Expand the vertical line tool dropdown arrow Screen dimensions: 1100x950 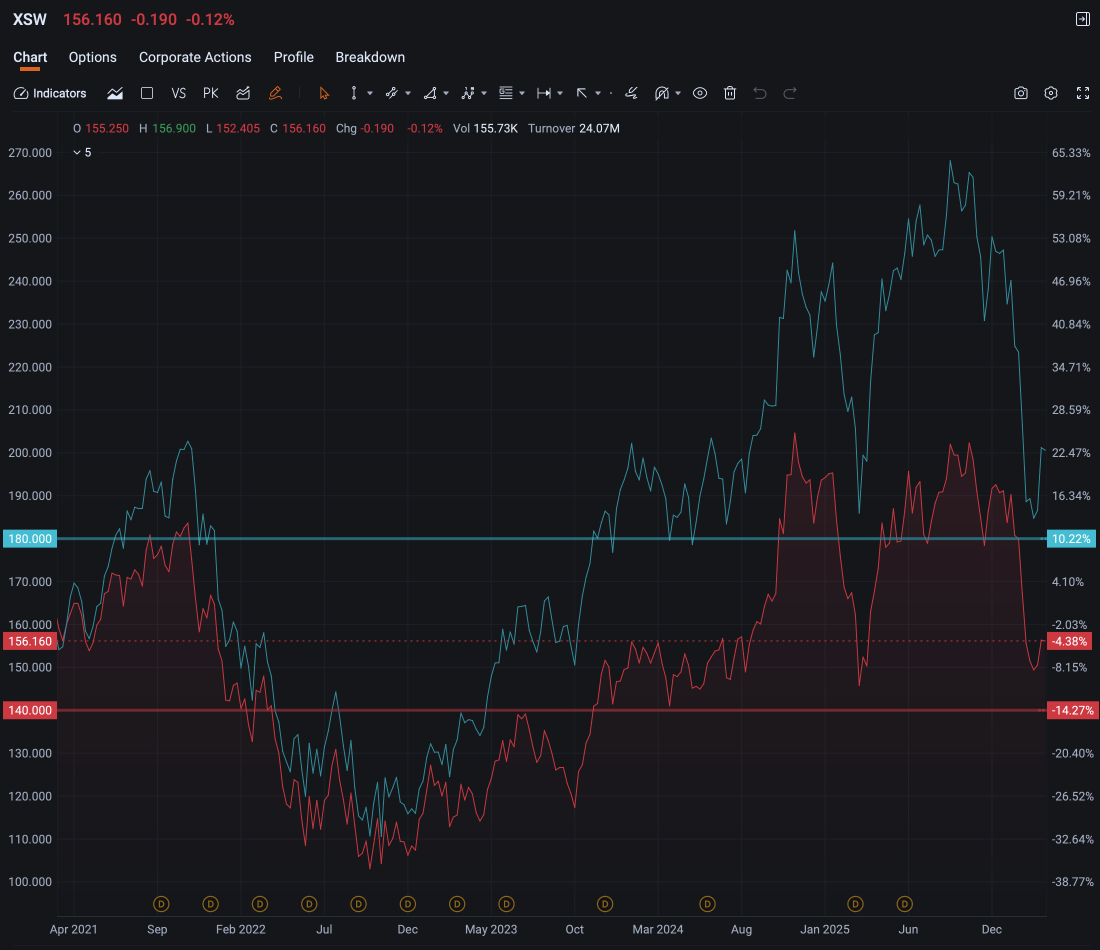(370, 93)
